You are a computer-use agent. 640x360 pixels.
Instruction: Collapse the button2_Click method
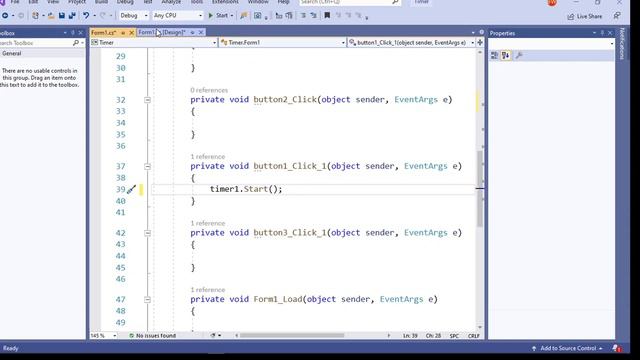coord(147,100)
